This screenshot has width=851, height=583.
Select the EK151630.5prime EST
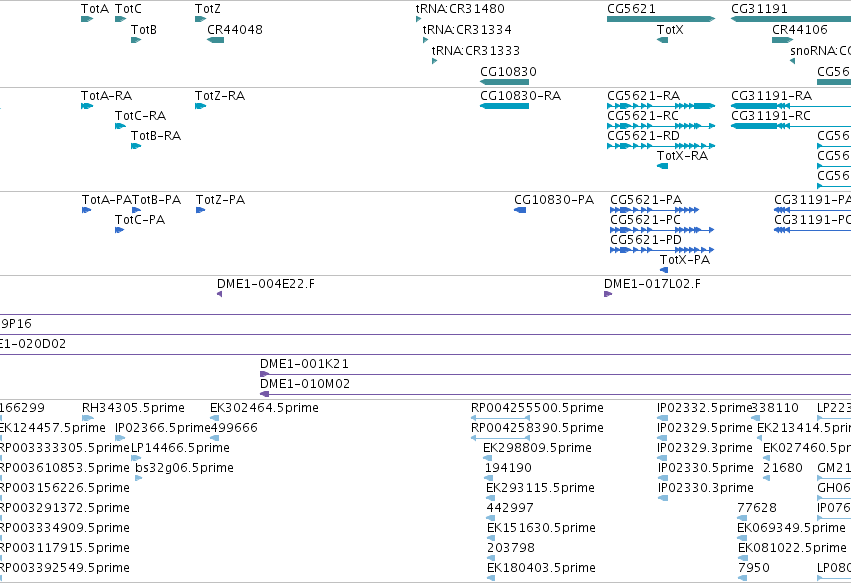tap(491, 538)
